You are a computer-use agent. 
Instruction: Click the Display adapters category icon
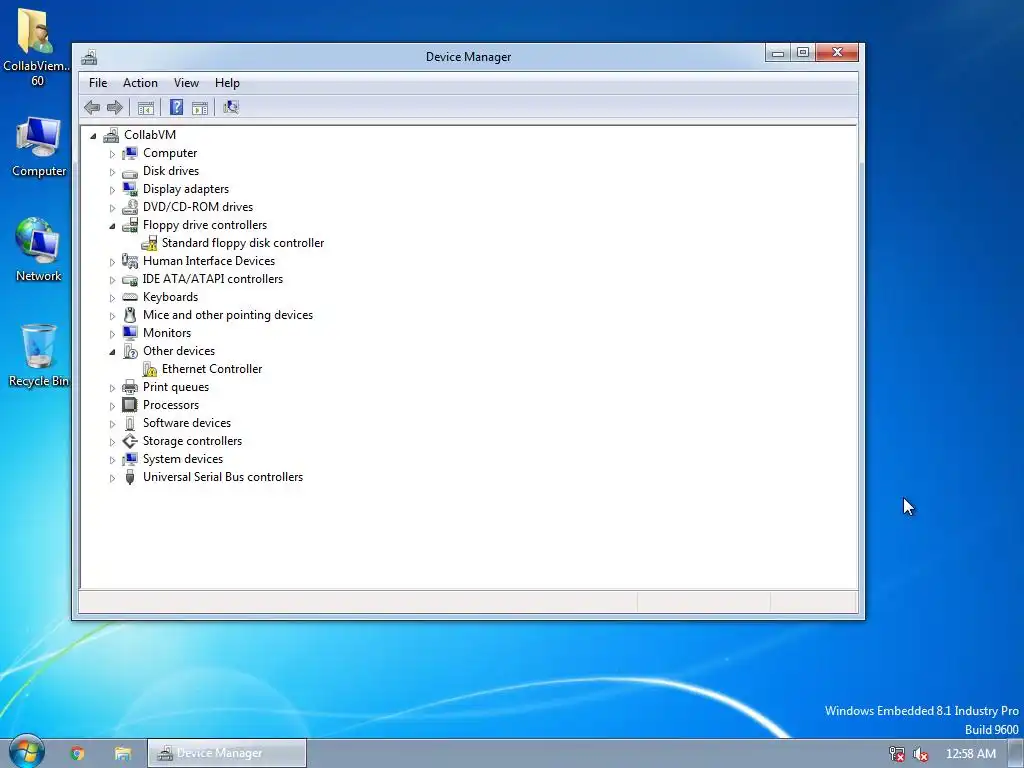[130, 189]
